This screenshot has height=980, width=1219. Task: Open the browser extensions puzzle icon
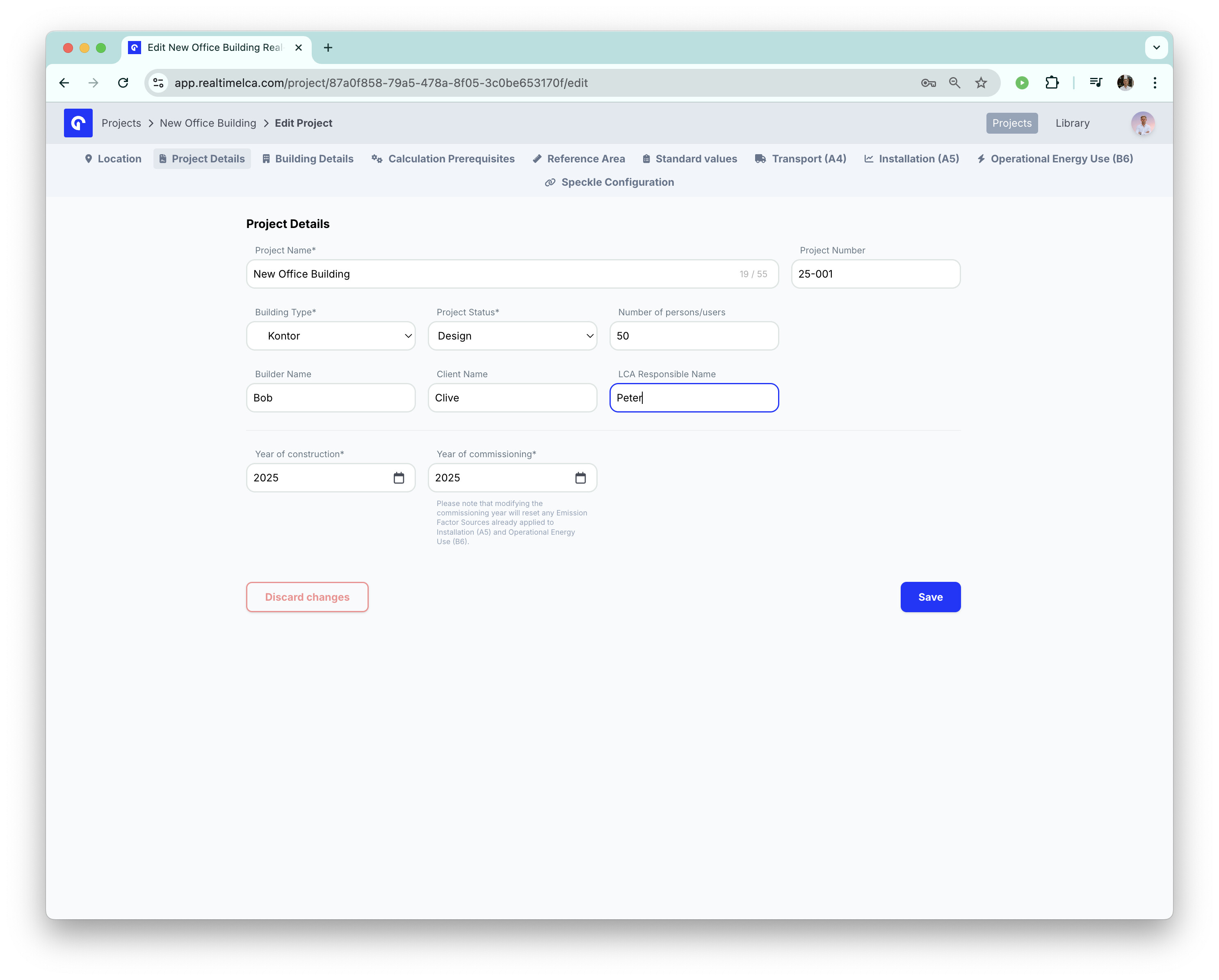(1052, 82)
